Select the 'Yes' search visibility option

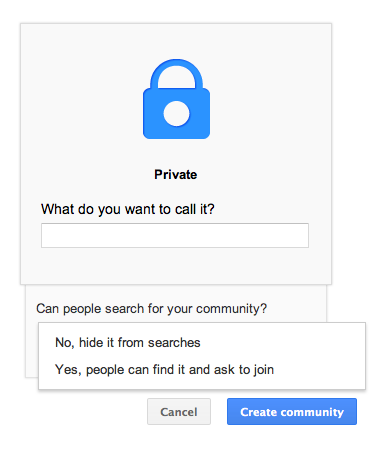pos(202,370)
